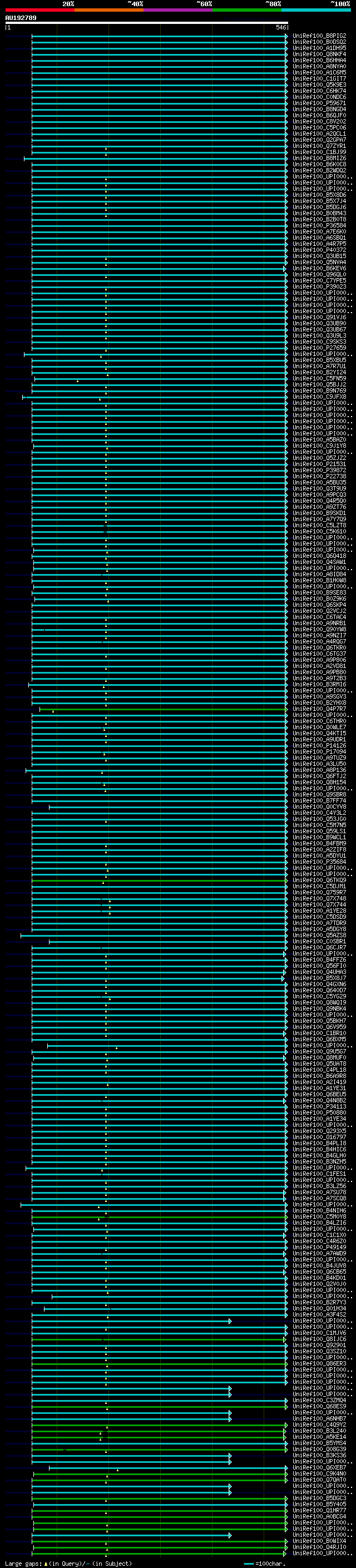Screen dimensions: 356x1568
Task: Click the green ~80% legend segment
Action: coord(247,10)
